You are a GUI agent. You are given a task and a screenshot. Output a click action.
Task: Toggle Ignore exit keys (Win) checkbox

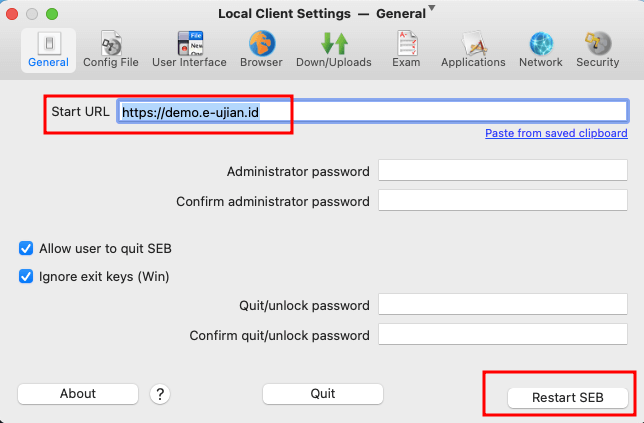pos(26,276)
